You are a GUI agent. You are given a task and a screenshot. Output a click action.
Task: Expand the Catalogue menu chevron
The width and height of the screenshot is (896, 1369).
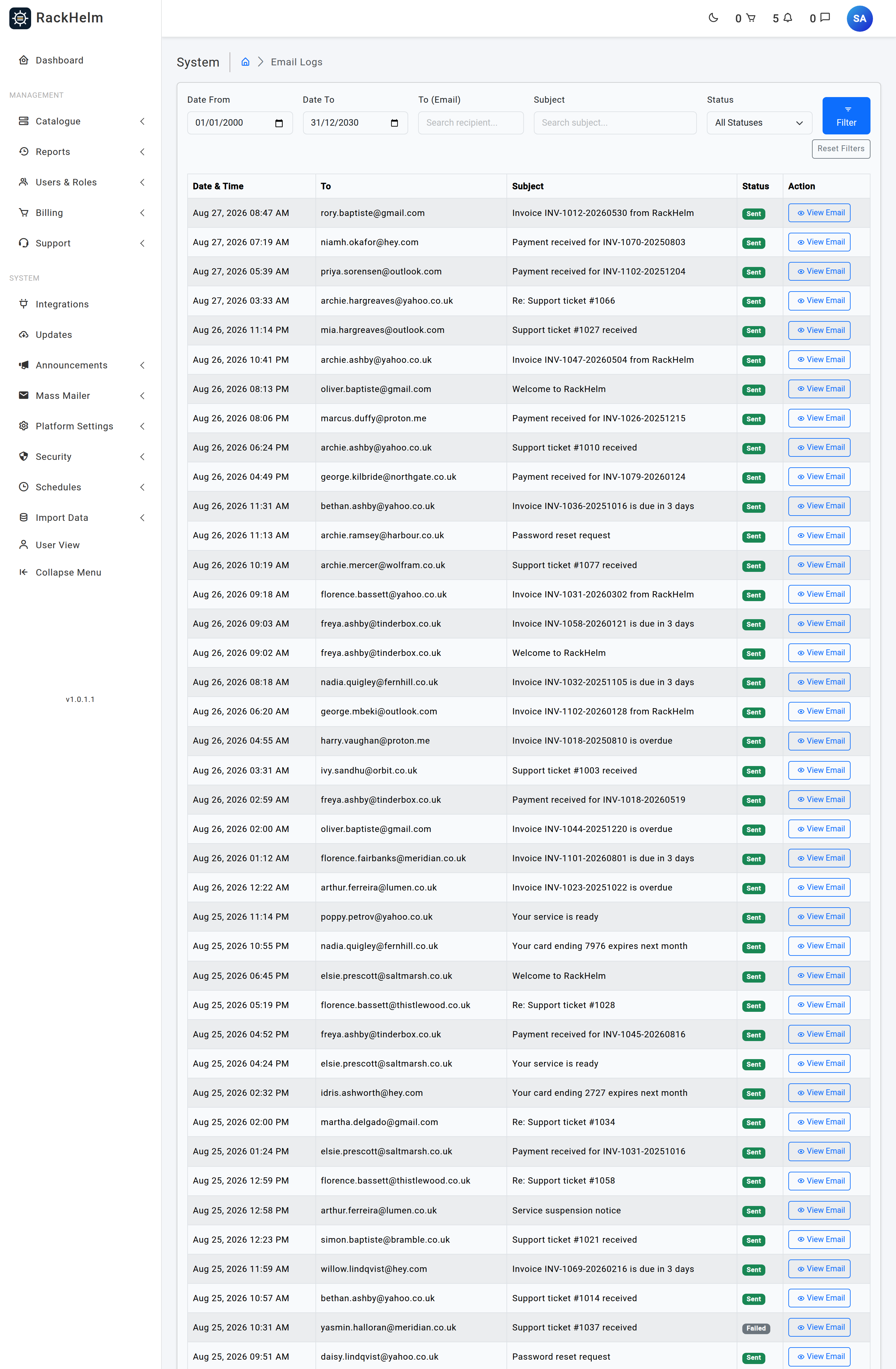tap(142, 121)
